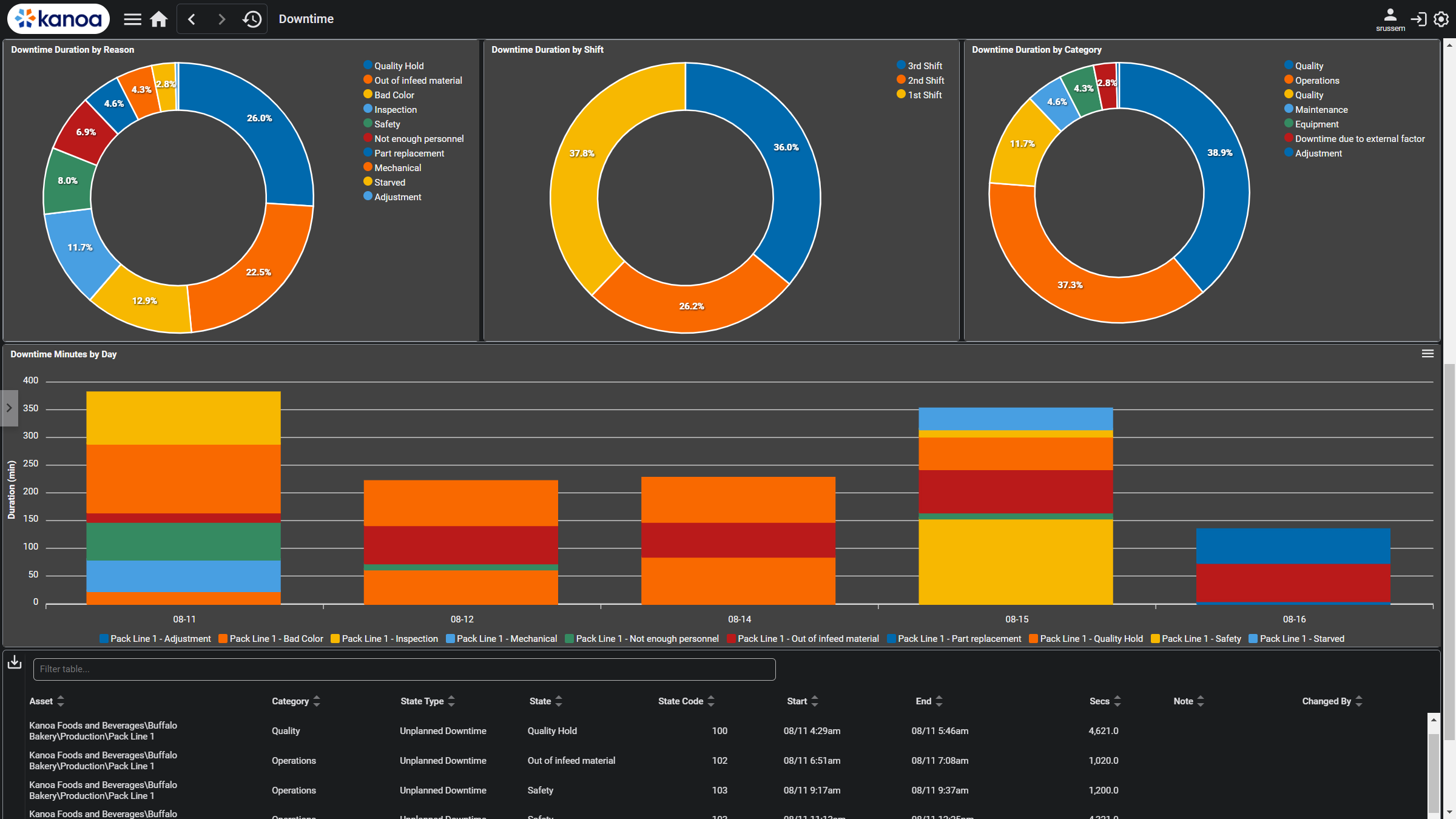The image size is (1456, 819).
Task: Toggle Pack Line 1 - Starved bar legend
Action: [x=1296, y=638]
